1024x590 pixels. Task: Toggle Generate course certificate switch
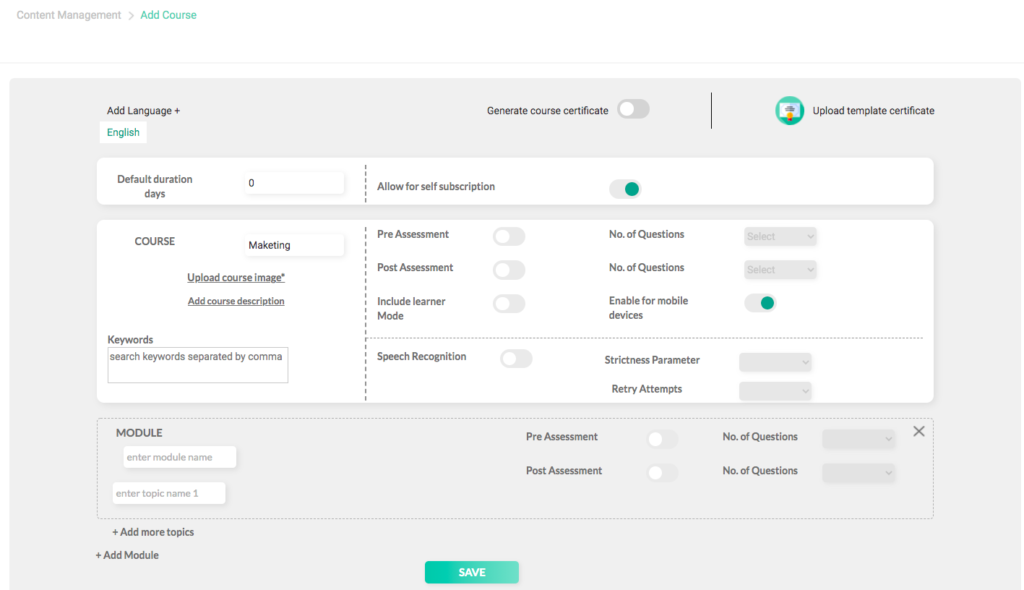tap(633, 110)
